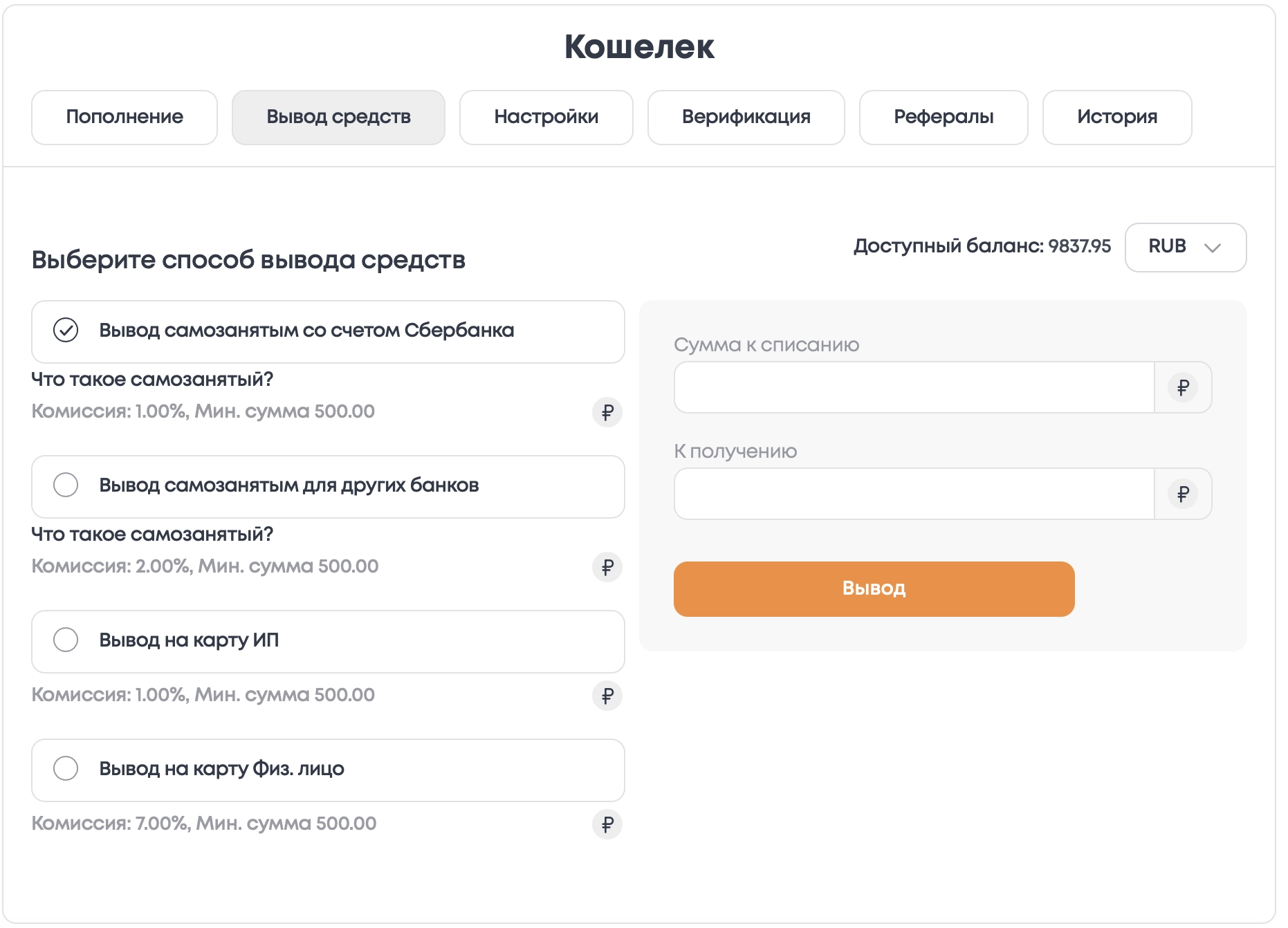Open the Рефералы tab

[943, 118]
